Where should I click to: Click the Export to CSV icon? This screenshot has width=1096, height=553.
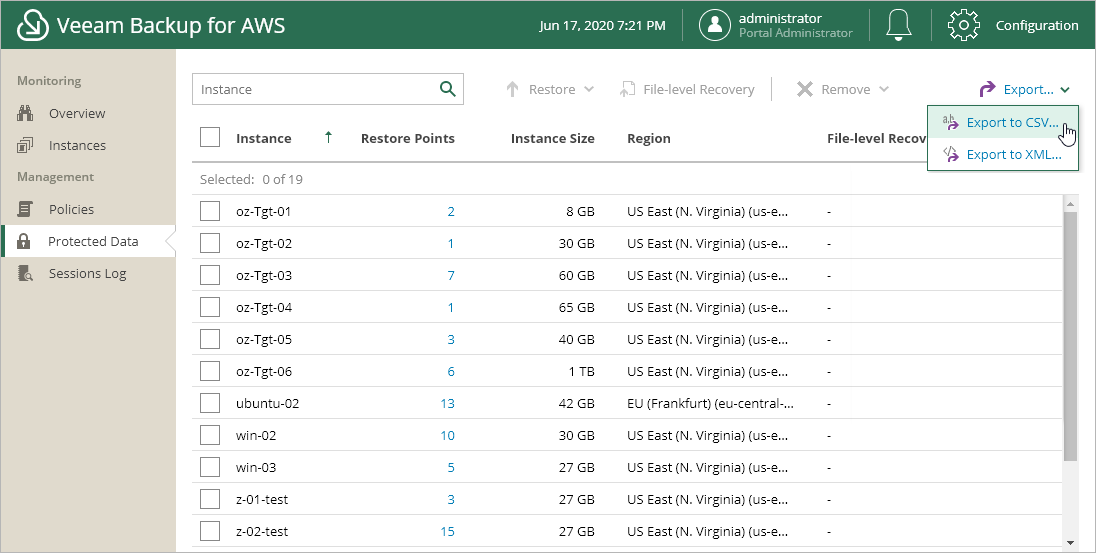pyautogui.click(x=951, y=122)
